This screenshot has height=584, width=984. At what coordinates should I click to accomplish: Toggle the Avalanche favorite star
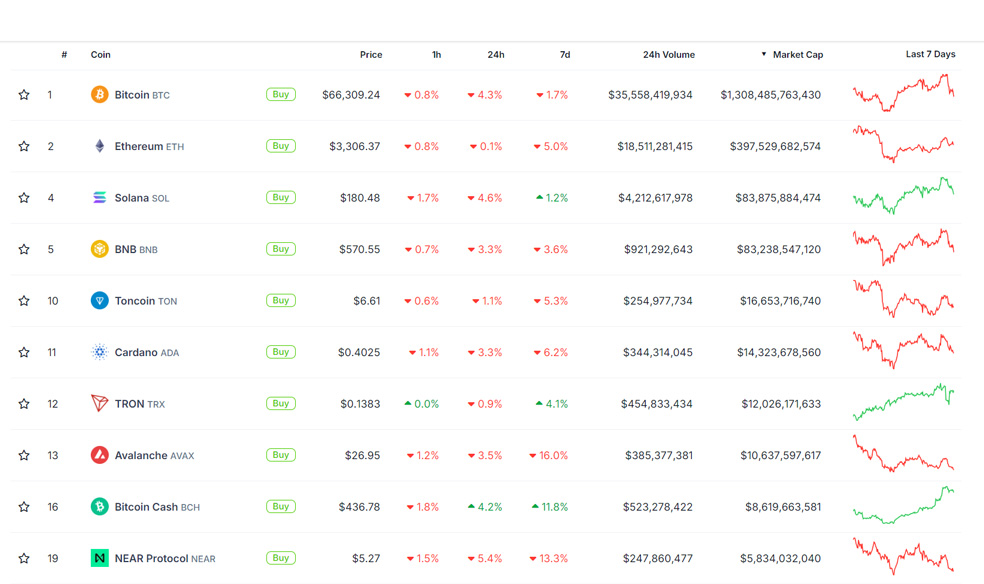click(x=24, y=455)
